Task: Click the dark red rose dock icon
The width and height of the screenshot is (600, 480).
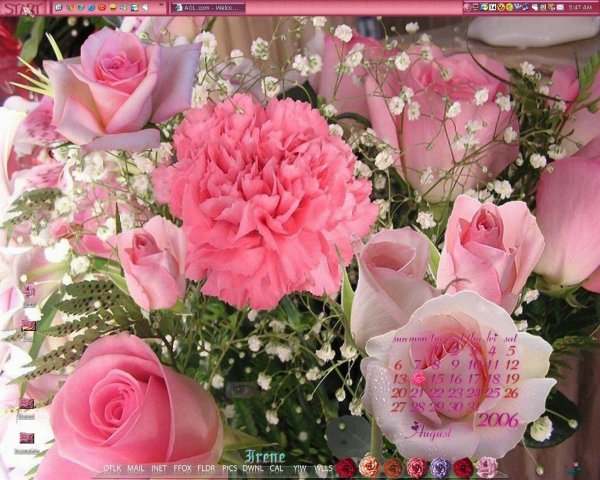Action: click(x=346, y=467)
